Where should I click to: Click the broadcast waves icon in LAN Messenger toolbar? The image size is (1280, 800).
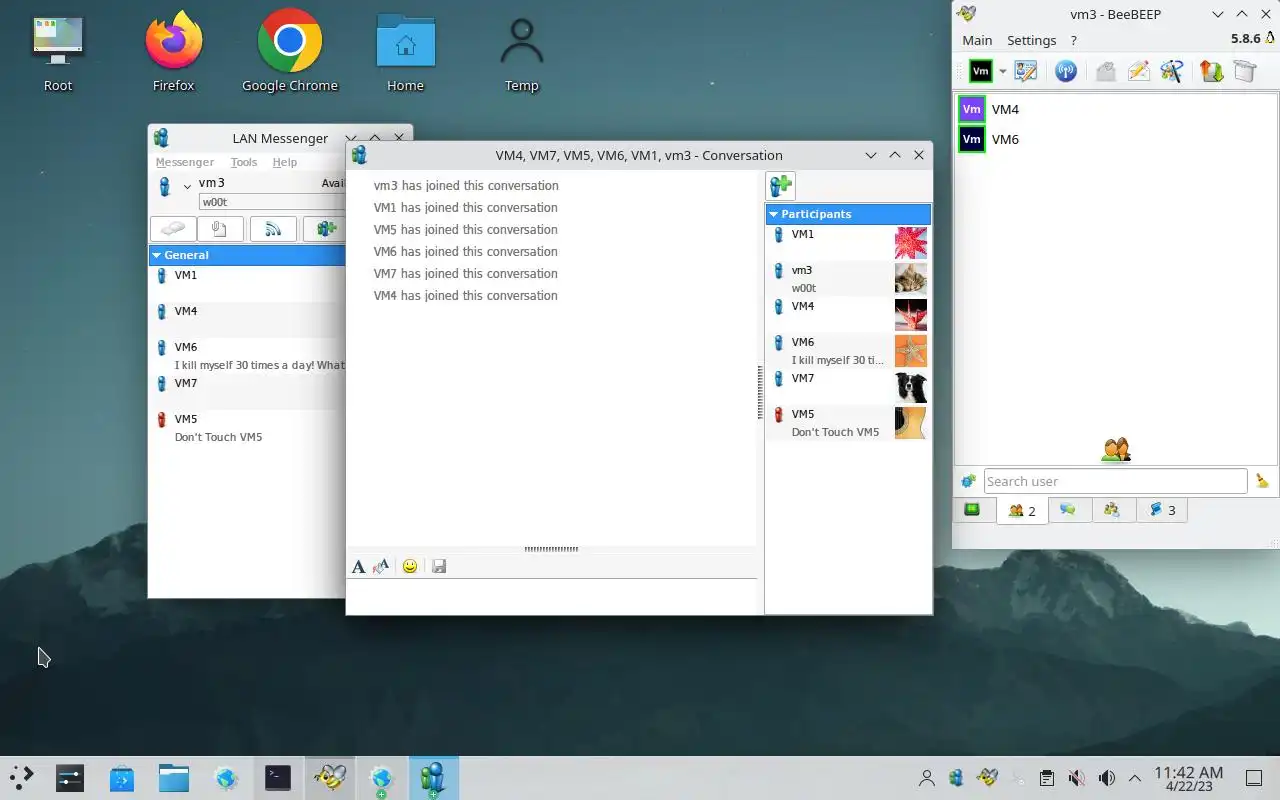[273, 229]
